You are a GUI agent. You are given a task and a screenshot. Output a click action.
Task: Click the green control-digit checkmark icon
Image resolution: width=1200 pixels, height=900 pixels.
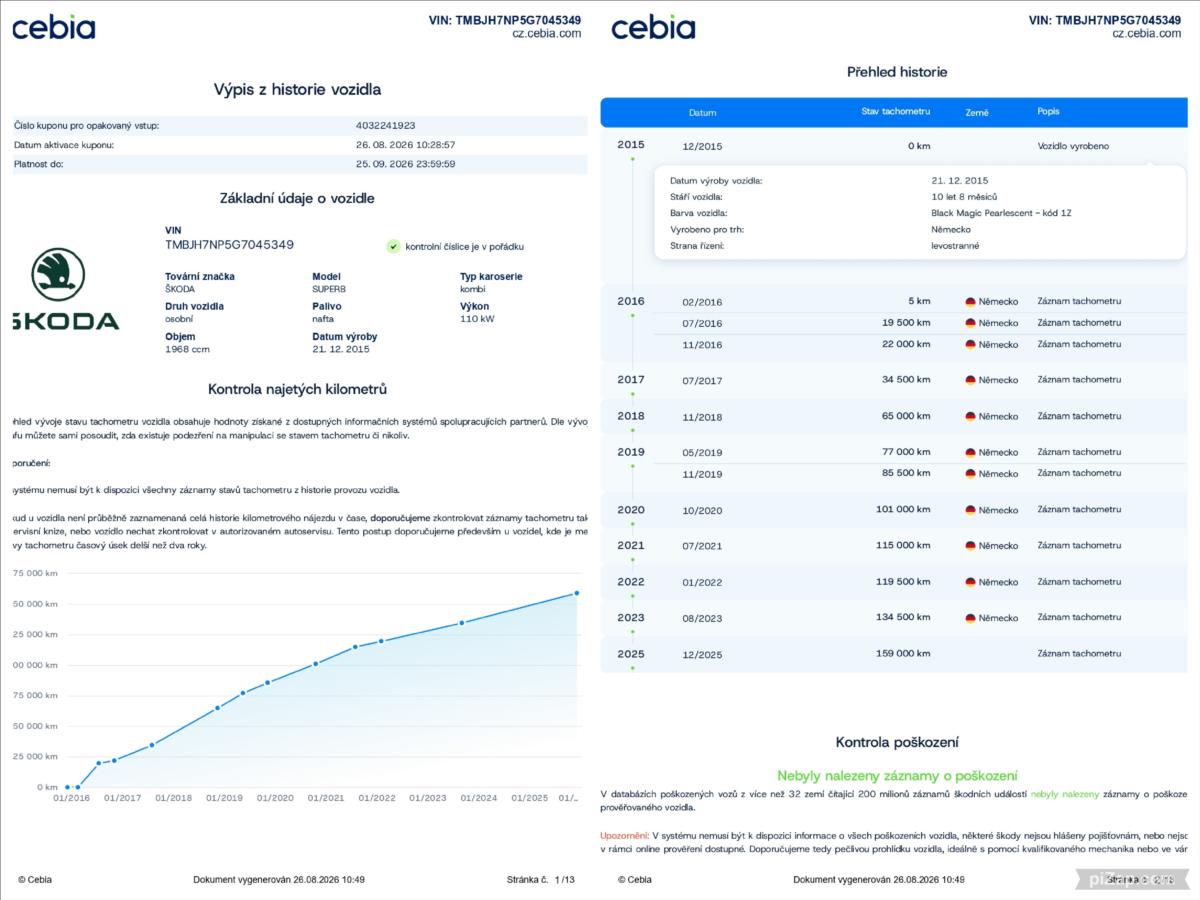[x=393, y=246]
